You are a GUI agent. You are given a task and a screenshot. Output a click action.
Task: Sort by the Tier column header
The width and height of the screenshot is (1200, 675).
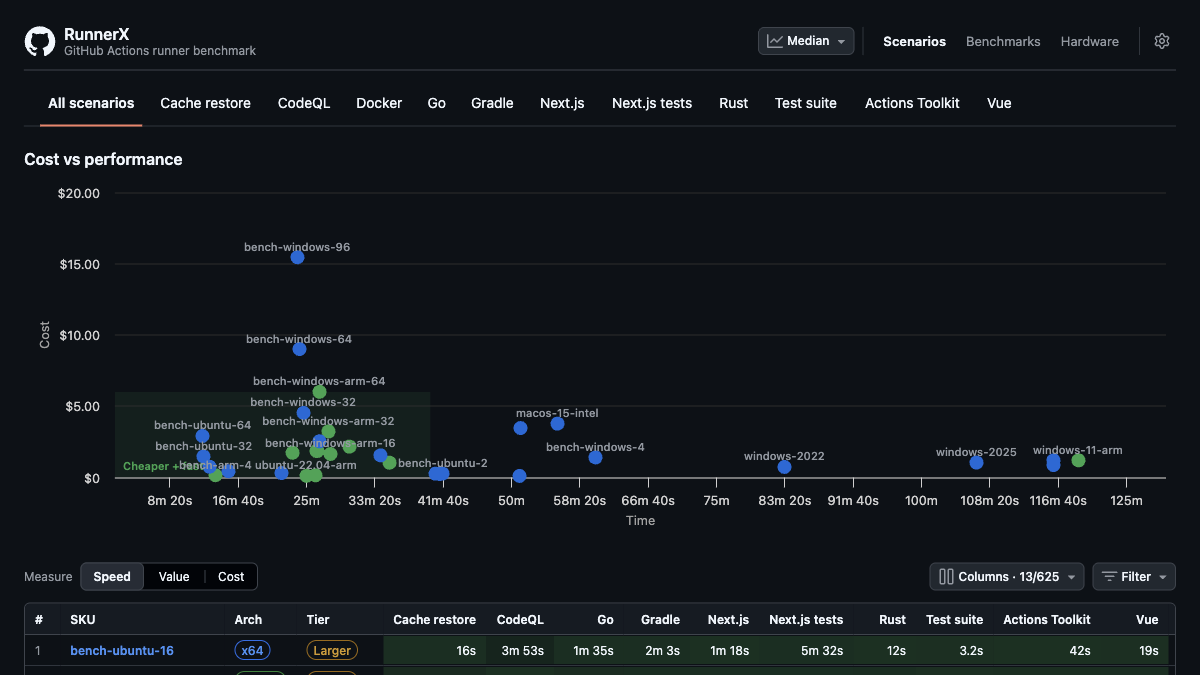tap(318, 620)
